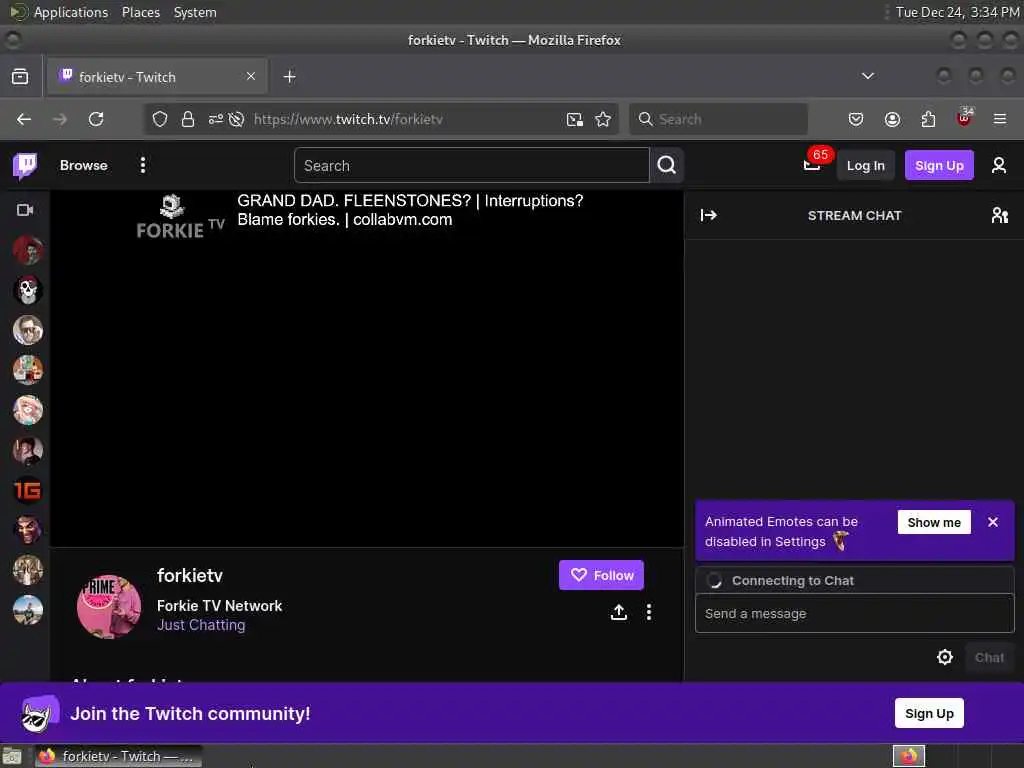Open the 1G logo channel in sidebar

pyautogui.click(x=27, y=490)
